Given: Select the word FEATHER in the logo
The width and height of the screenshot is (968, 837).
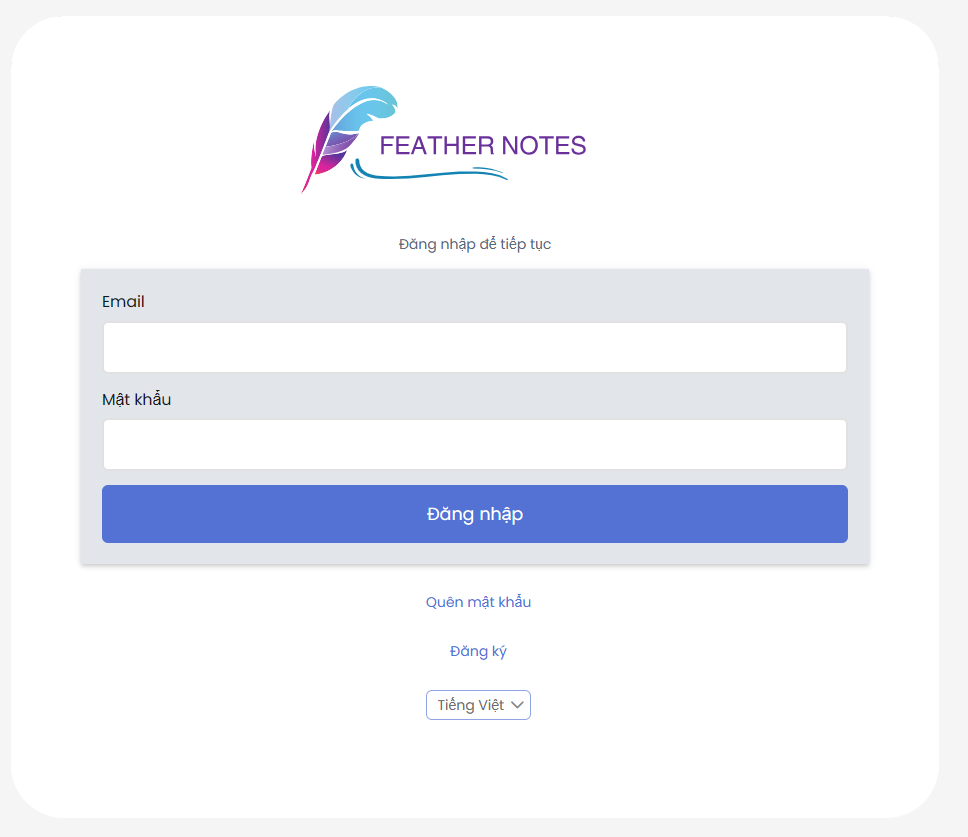Looking at the screenshot, I should point(437,146).
